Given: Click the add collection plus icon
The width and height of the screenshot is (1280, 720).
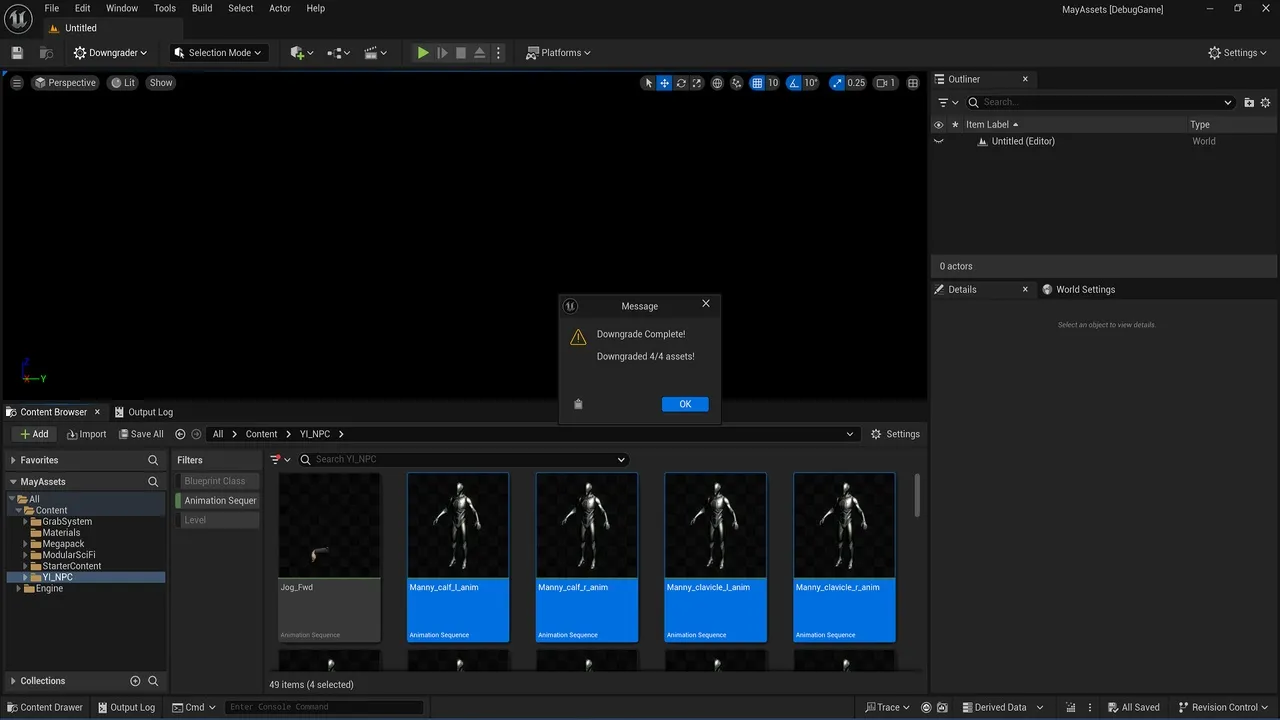Looking at the screenshot, I should pos(135,681).
